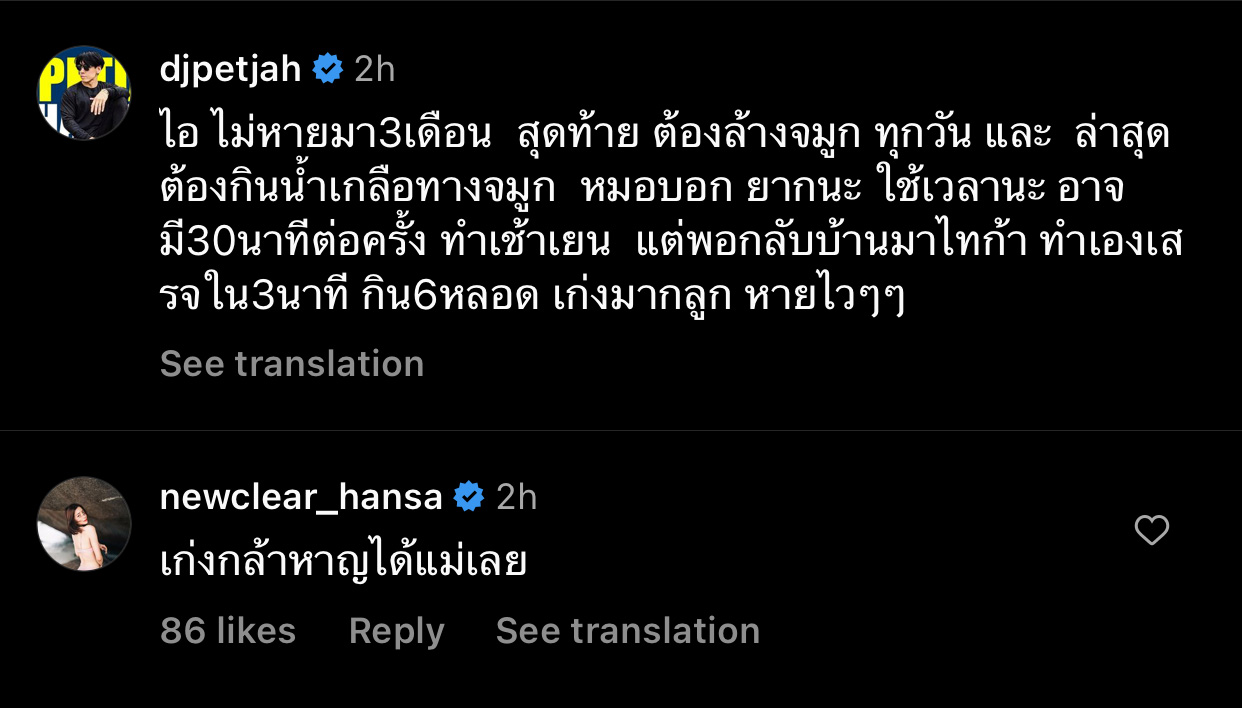The image size is (1242, 708).
Task: Like newclear_hansa's comment via the heart icon
Action: coord(1152,532)
